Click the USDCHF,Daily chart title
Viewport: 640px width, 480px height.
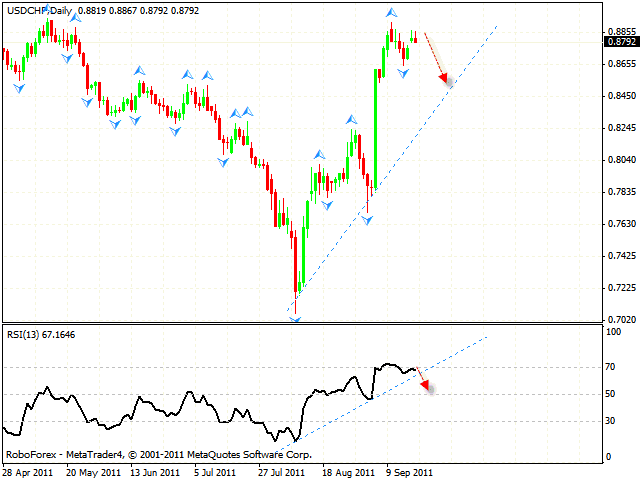point(36,9)
